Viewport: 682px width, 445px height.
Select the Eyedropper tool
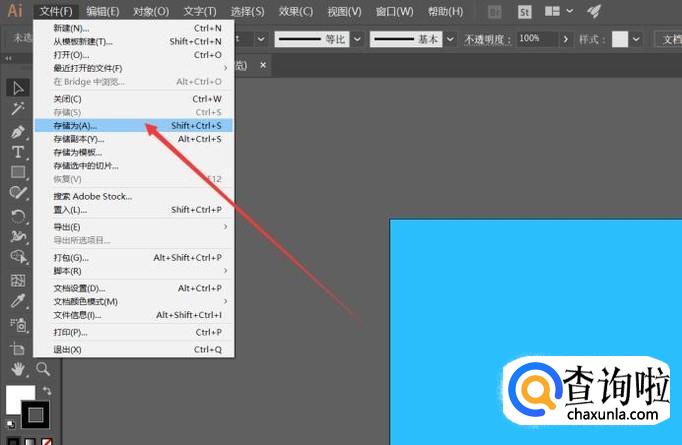[x=18, y=301]
